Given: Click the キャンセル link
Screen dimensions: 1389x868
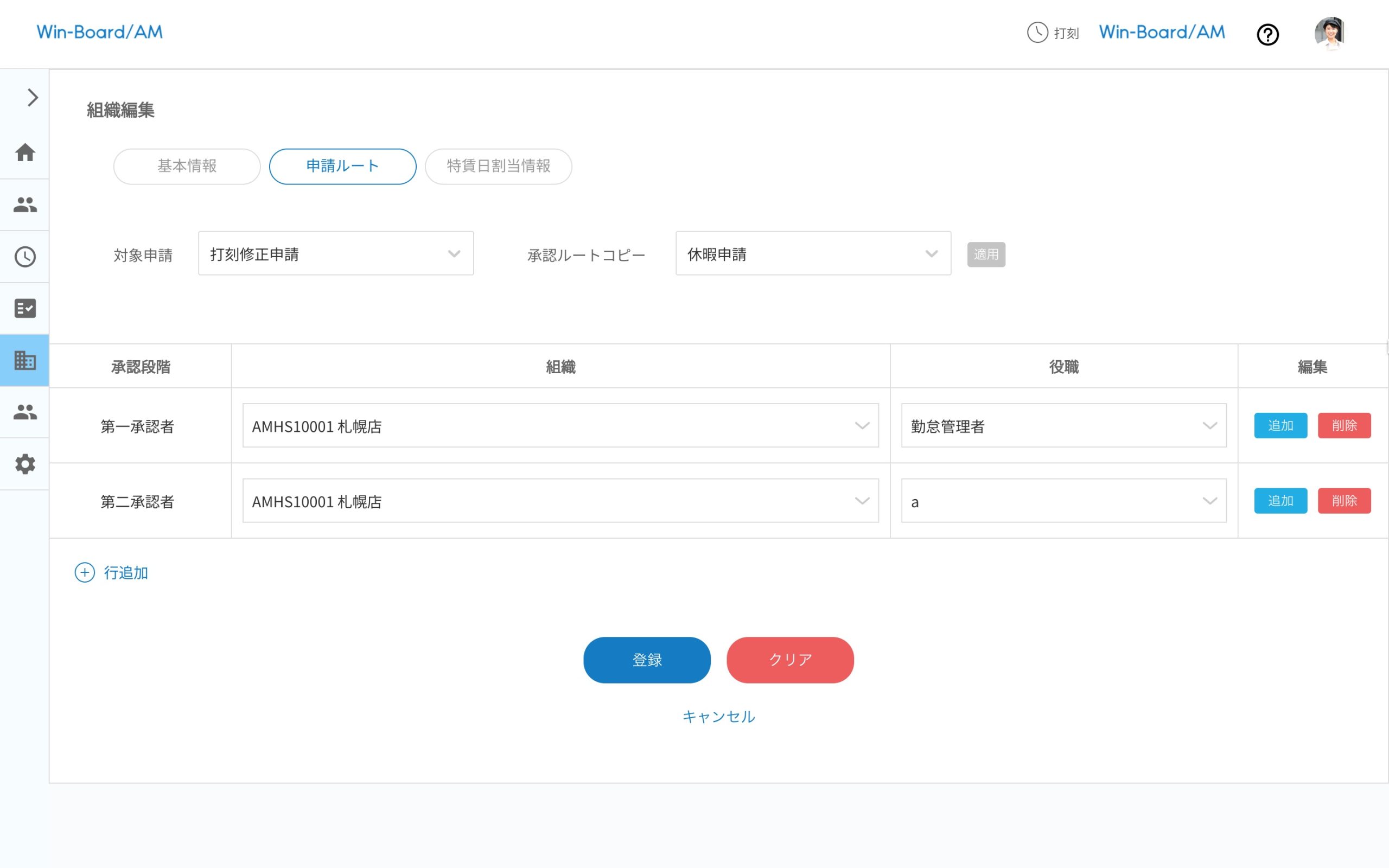Looking at the screenshot, I should point(718,716).
